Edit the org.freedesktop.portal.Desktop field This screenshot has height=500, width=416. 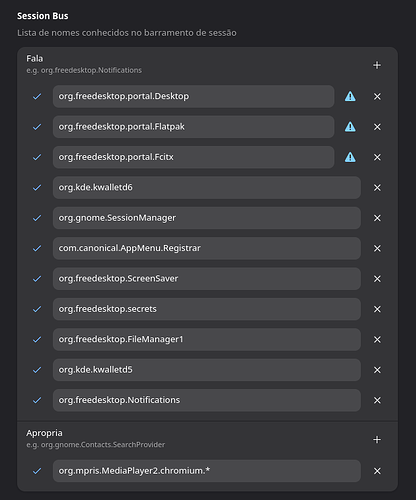click(193, 96)
